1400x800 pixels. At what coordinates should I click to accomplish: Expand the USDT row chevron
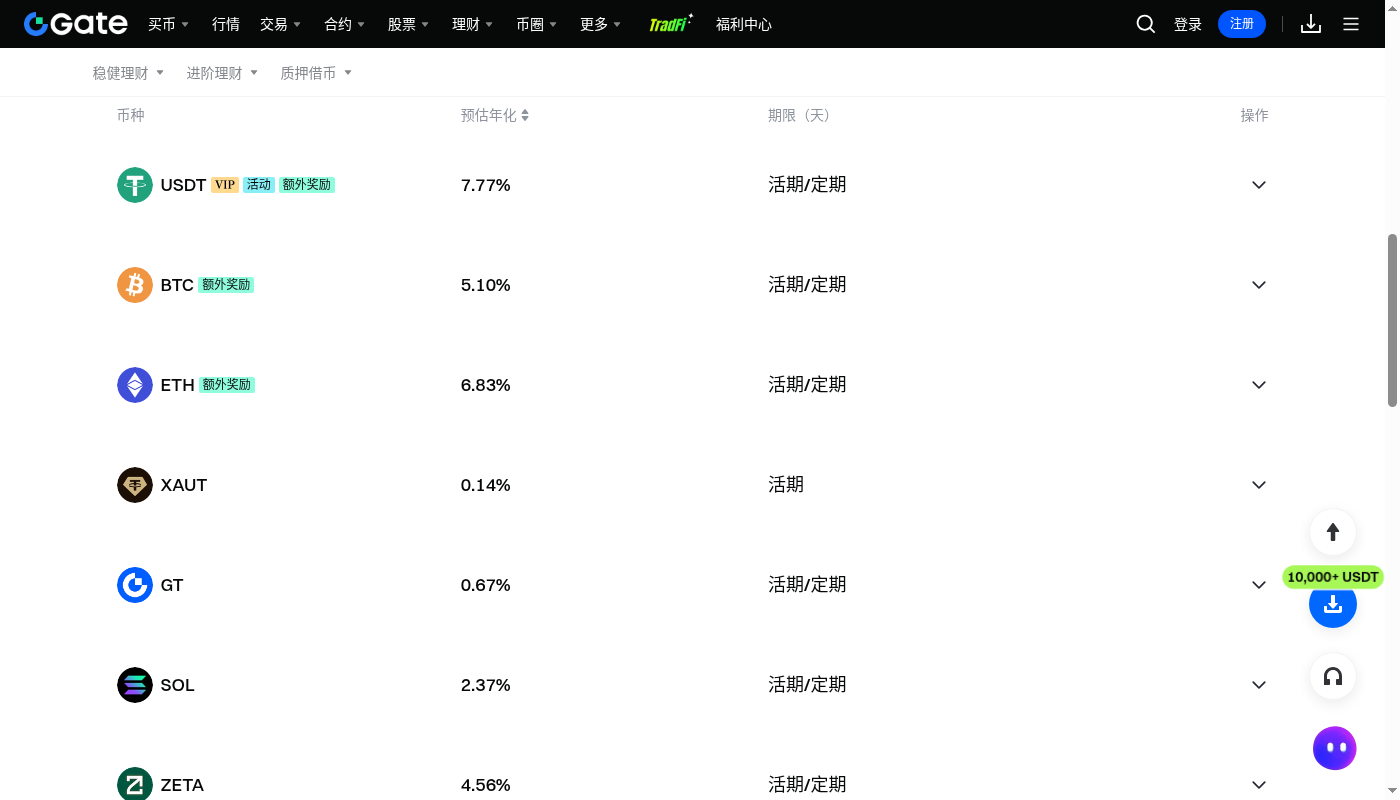coord(1259,185)
